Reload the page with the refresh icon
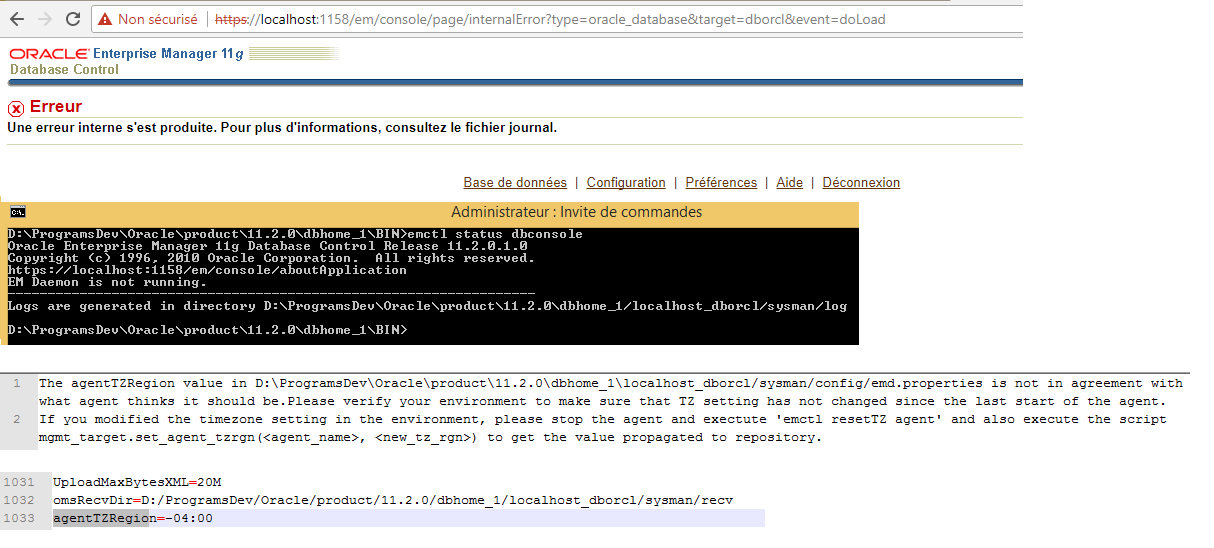Viewport: 1214px width, 548px height. 73,19
